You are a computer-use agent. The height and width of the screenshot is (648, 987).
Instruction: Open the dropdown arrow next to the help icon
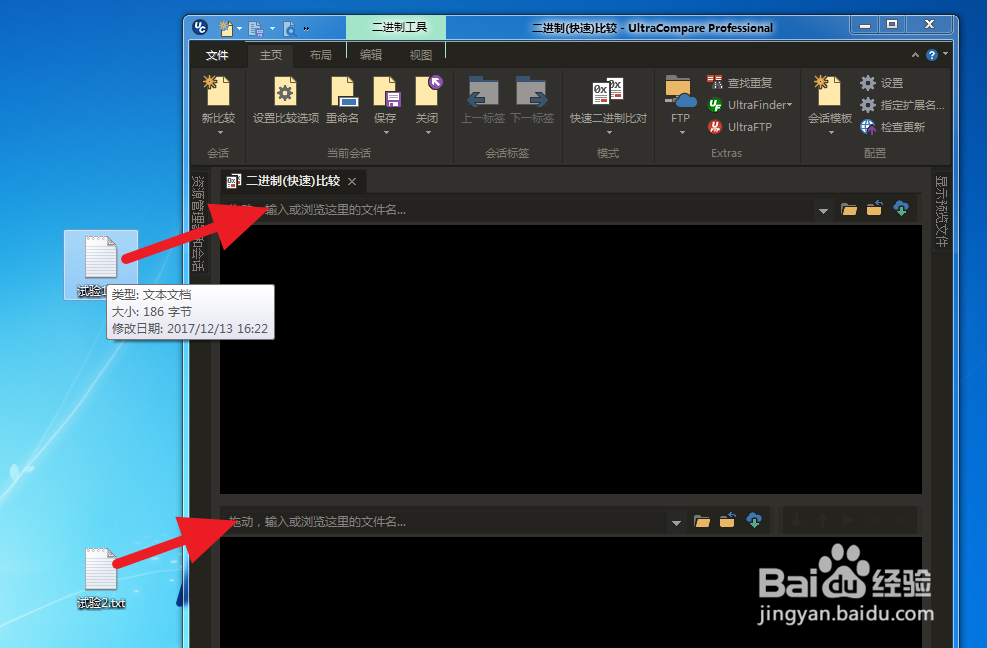[x=945, y=54]
